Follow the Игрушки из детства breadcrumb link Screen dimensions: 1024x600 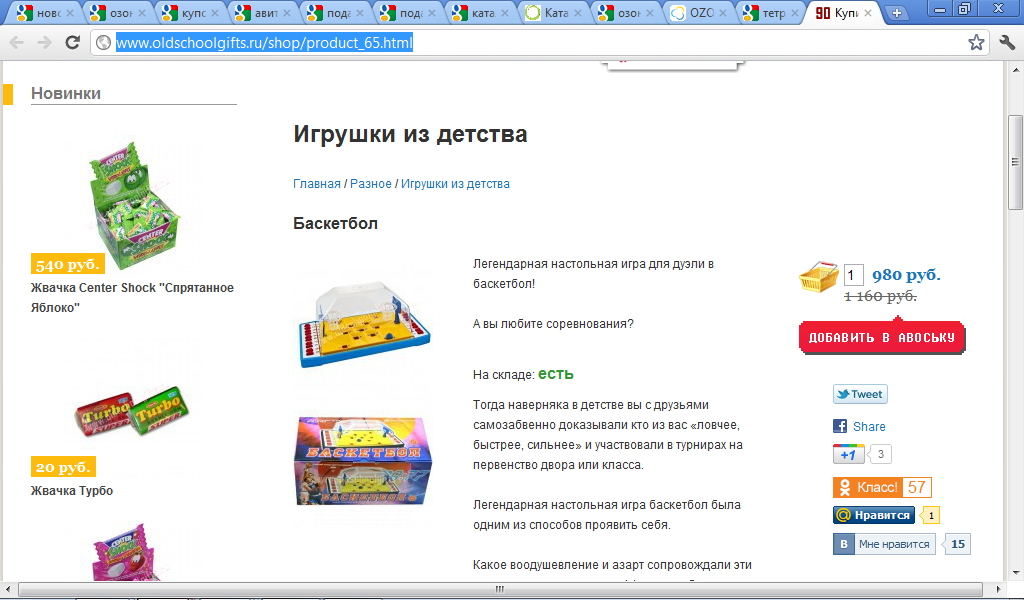pos(455,184)
